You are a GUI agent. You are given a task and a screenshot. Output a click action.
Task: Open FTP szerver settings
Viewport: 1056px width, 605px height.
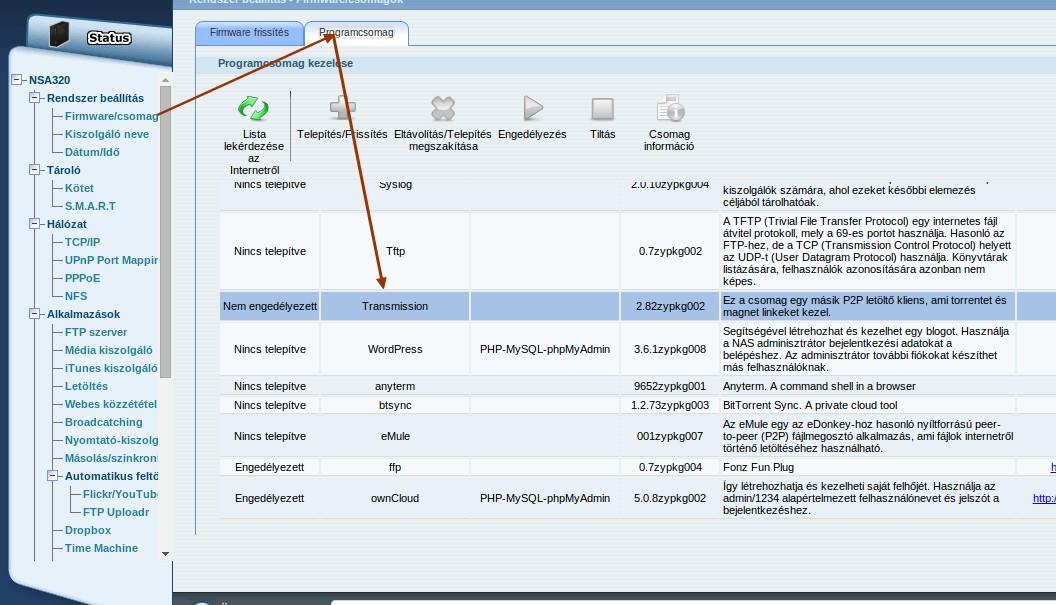96,332
